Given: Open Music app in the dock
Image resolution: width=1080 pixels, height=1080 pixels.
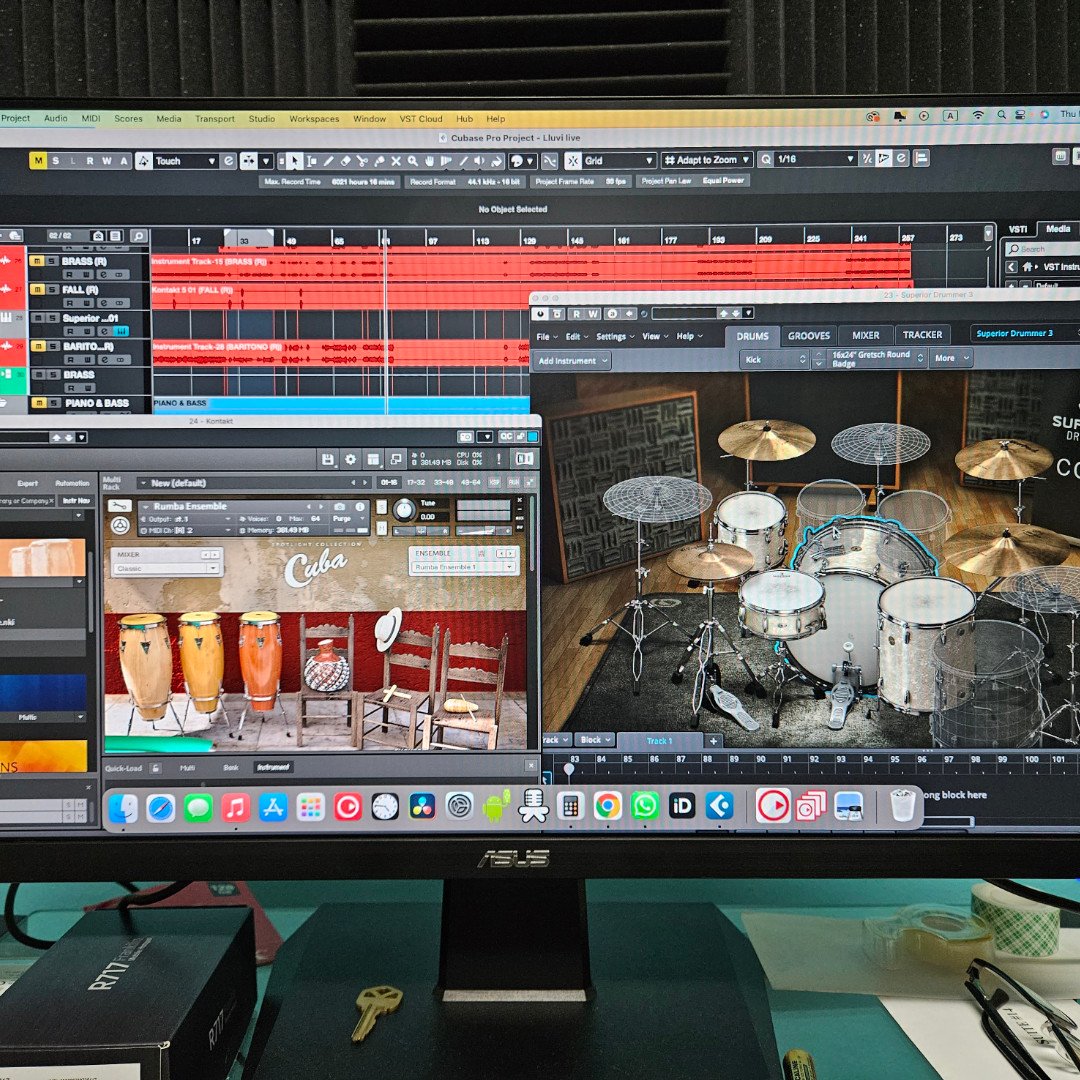Looking at the screenshot, I should click(236, 808).
